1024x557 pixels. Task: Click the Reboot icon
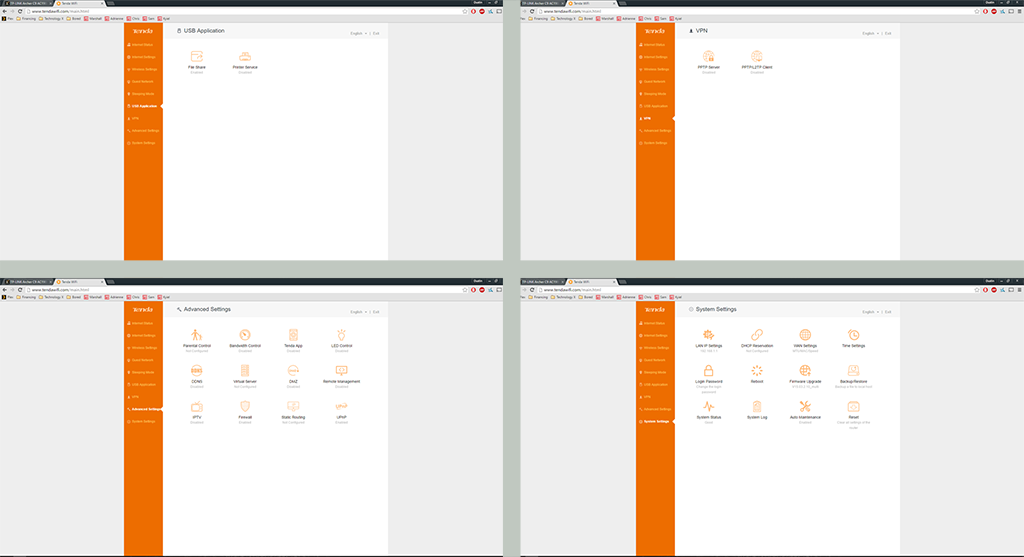[x=757, y=371]
